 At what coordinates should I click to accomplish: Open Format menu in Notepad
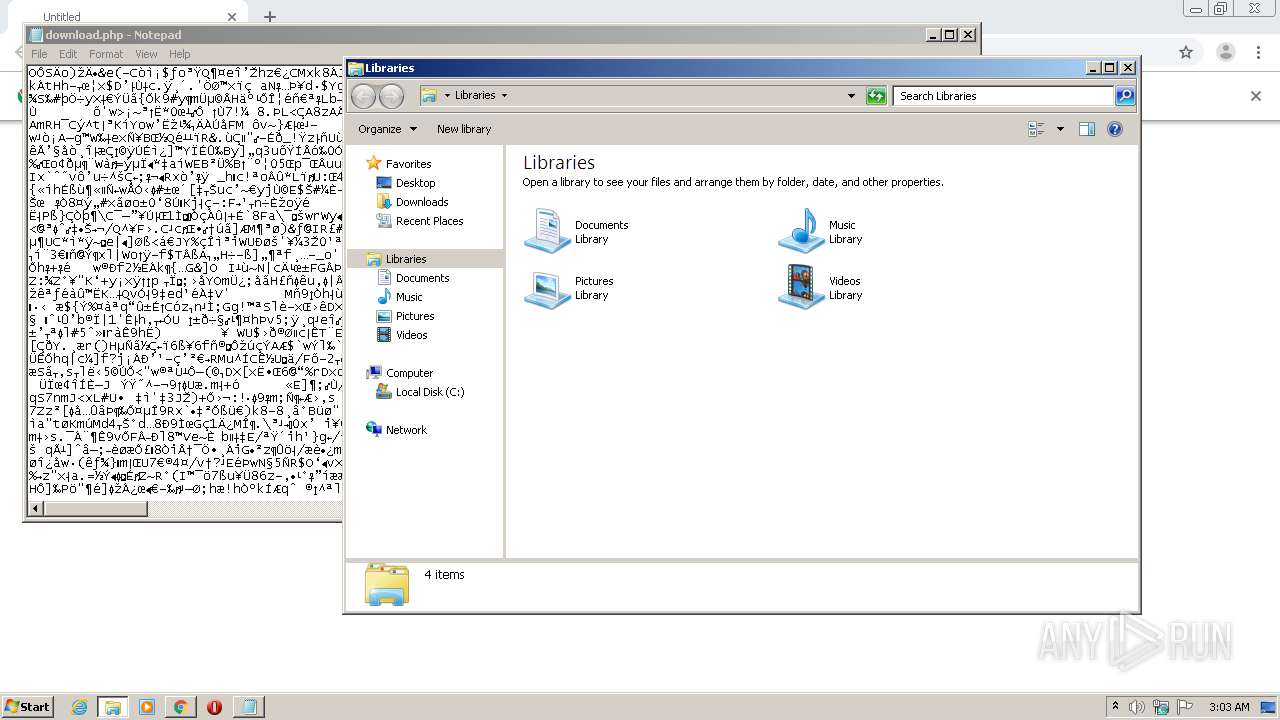point(106,54)
